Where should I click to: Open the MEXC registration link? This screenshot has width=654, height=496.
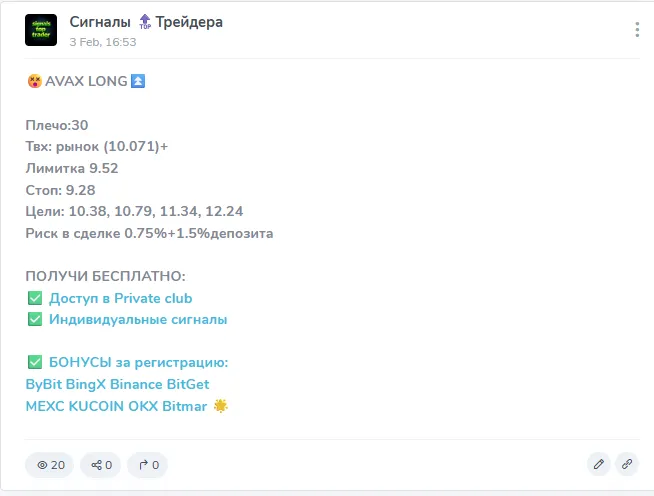45,406
